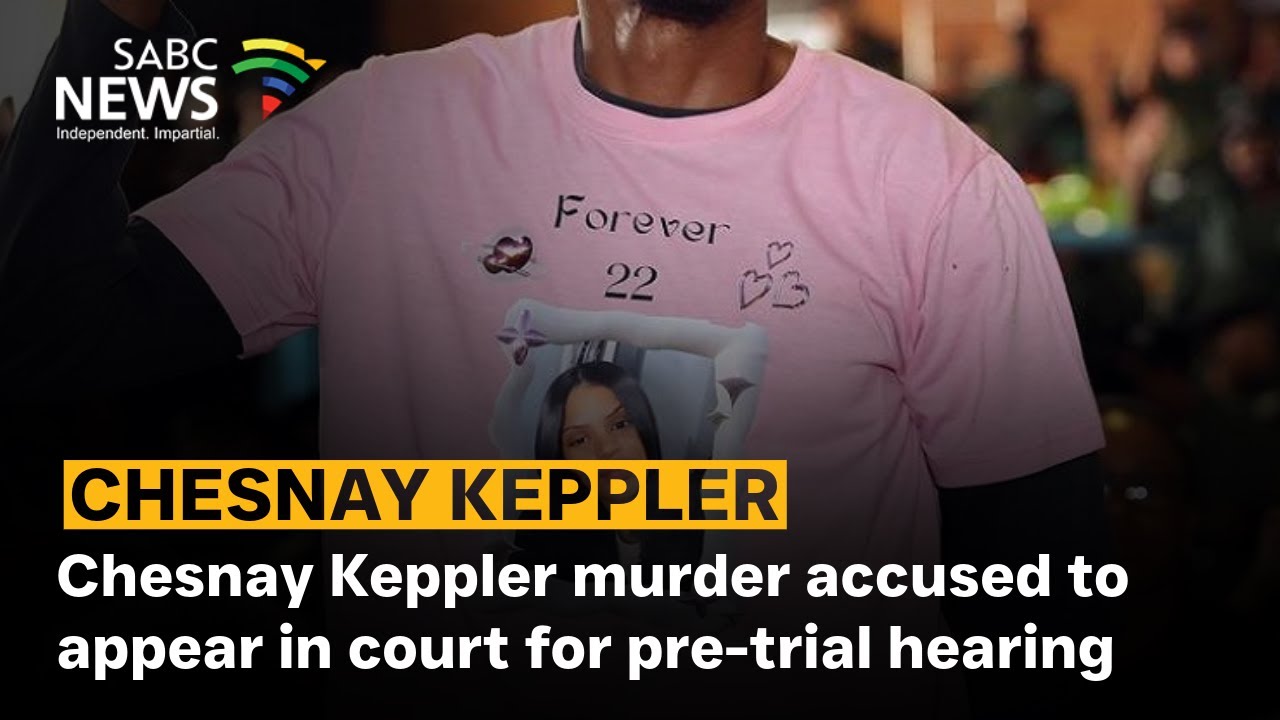Click the number 22 on the shirt
The height and width of the screenshot is (720, 1280).
pos(631,285)
